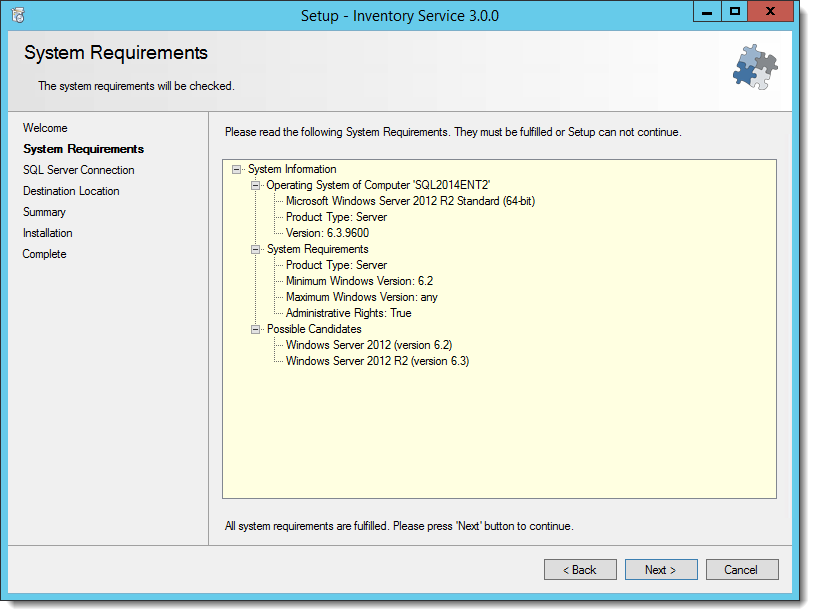Click the 'System Requirements' page heading
Viewport: 815px width, 616px height.
(x=116, y=53)
